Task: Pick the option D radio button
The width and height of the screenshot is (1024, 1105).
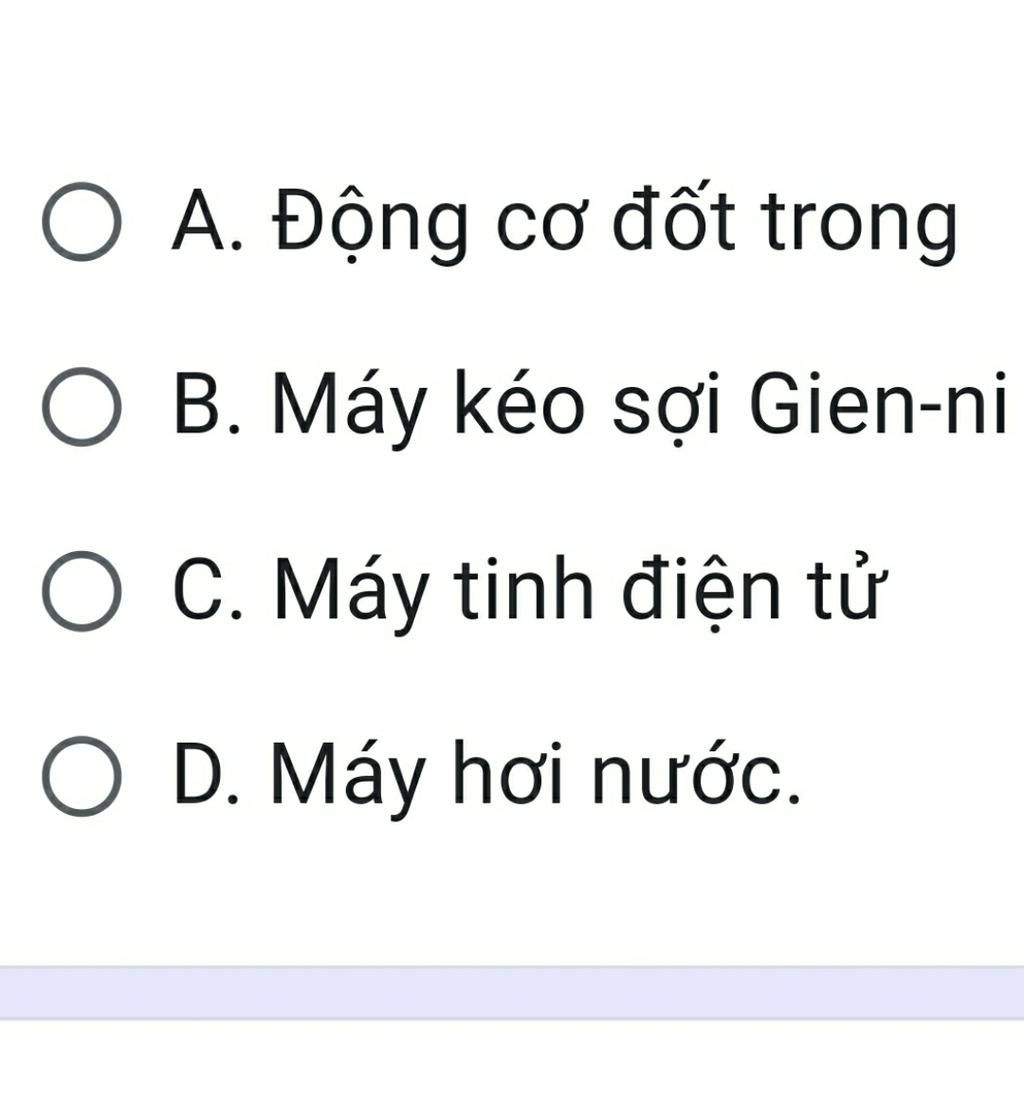Action: (x=82, y=777)
